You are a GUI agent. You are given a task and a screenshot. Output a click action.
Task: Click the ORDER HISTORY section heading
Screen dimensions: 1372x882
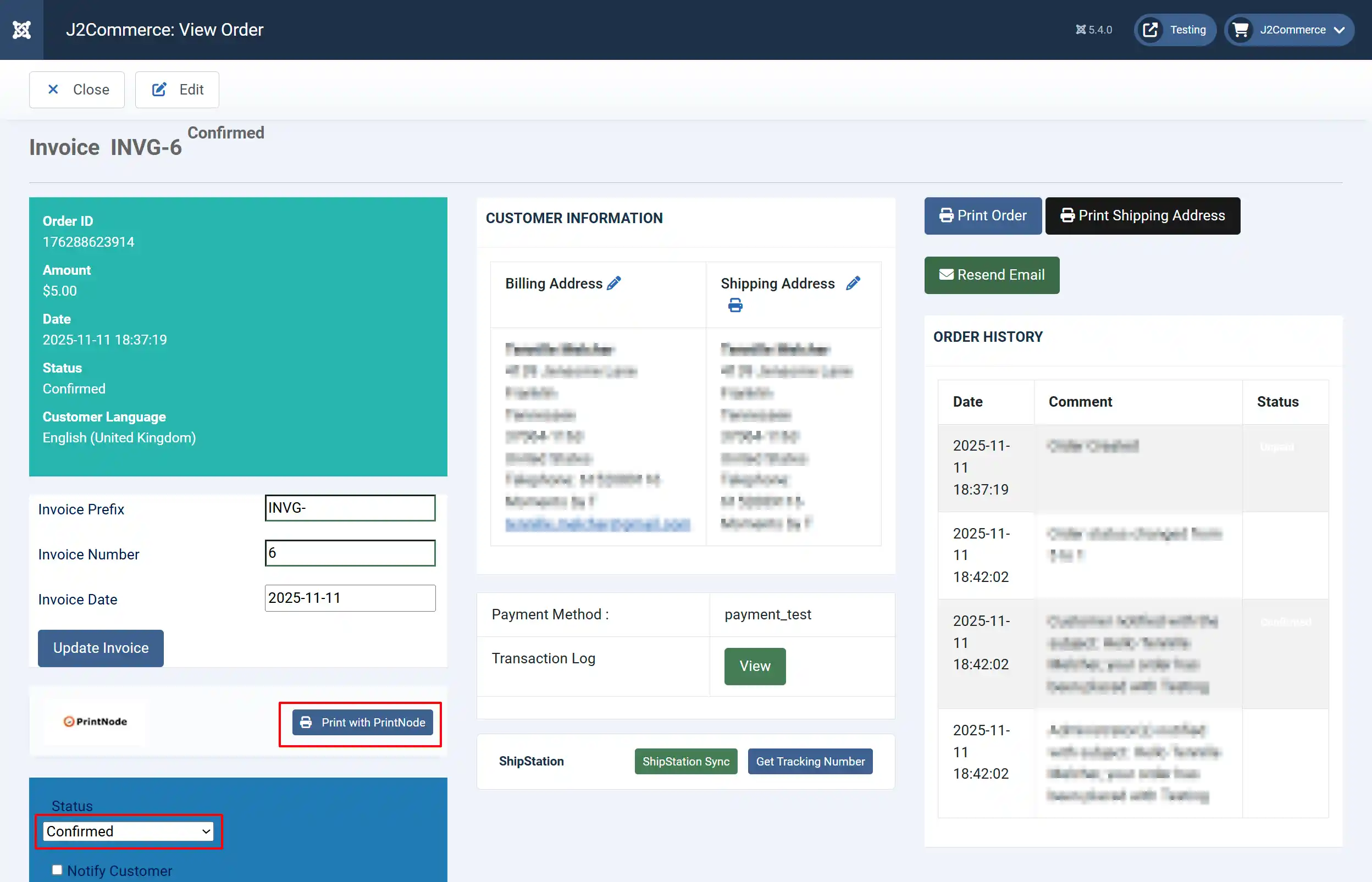point(988,337)
